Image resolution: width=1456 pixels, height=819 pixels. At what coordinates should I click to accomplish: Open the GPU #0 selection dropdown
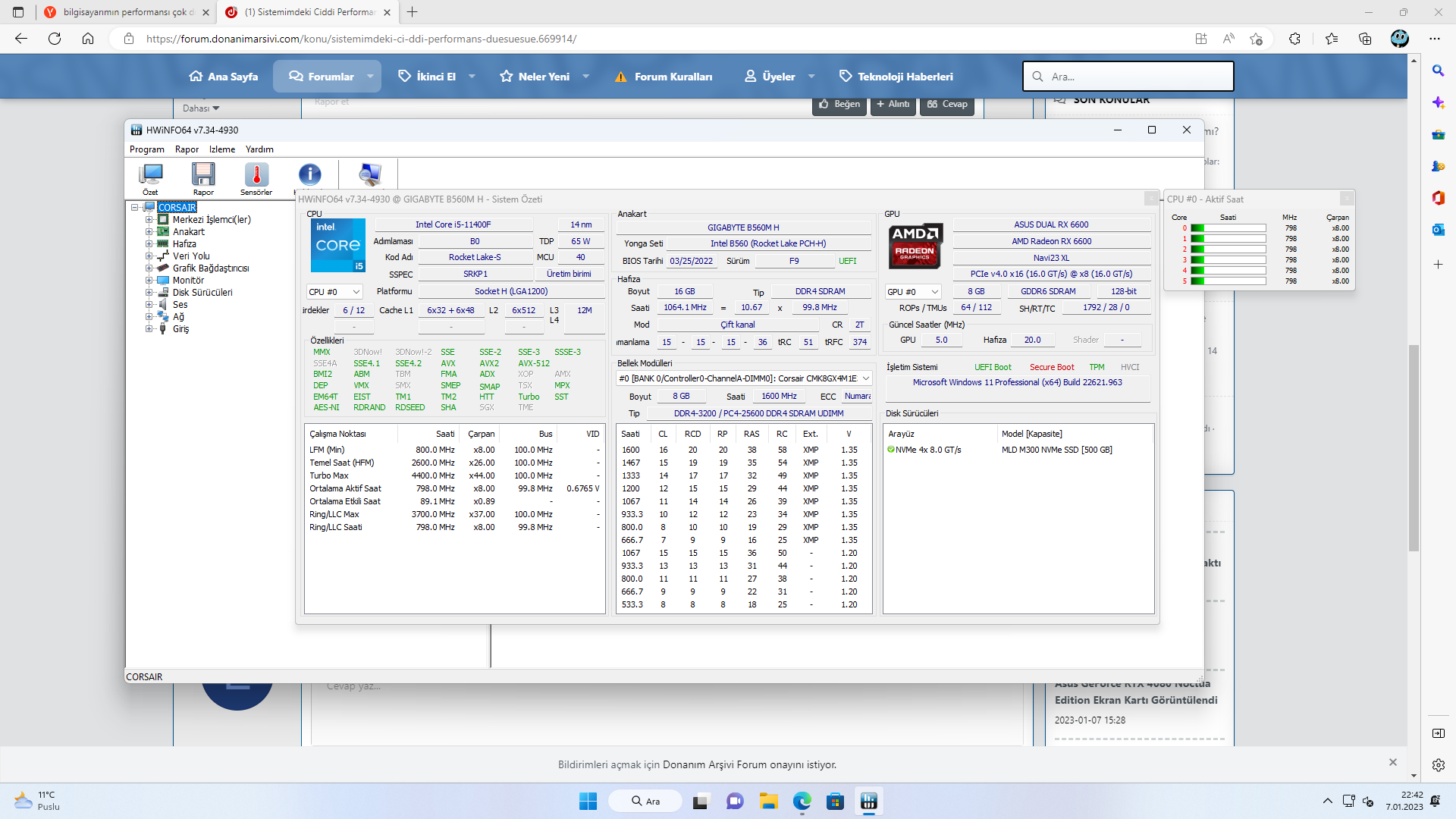(x=913, y=292)
